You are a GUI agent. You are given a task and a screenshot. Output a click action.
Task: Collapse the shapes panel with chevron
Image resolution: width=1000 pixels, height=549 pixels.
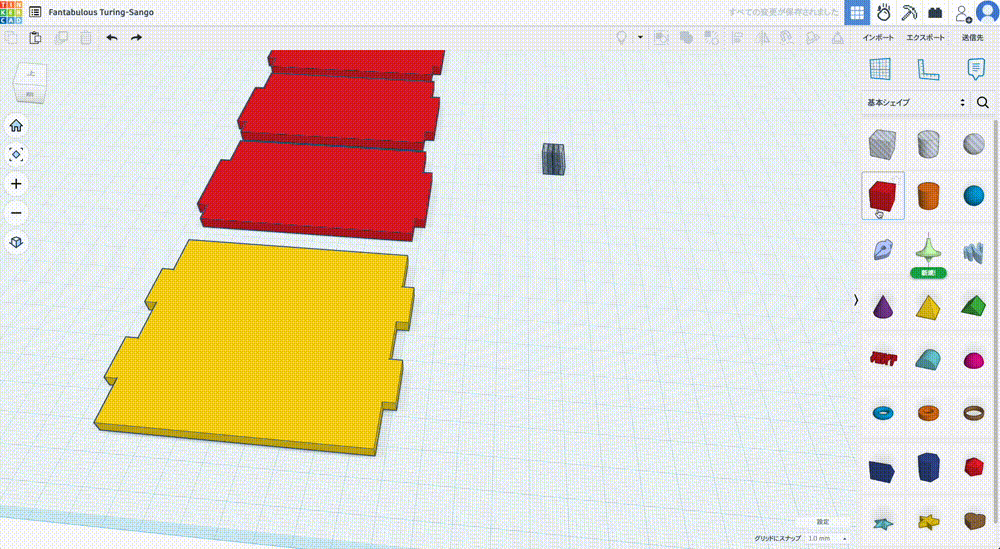pyautogui.click(x=855, y=300)
